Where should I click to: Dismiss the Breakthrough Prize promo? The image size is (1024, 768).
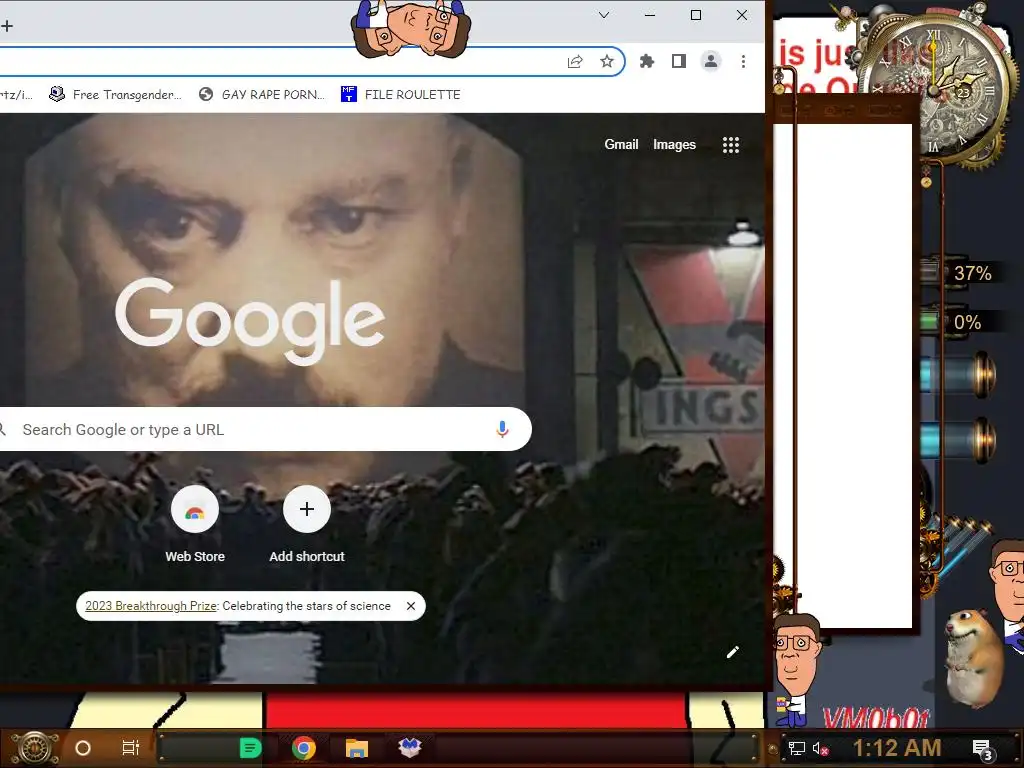point(411,606)
